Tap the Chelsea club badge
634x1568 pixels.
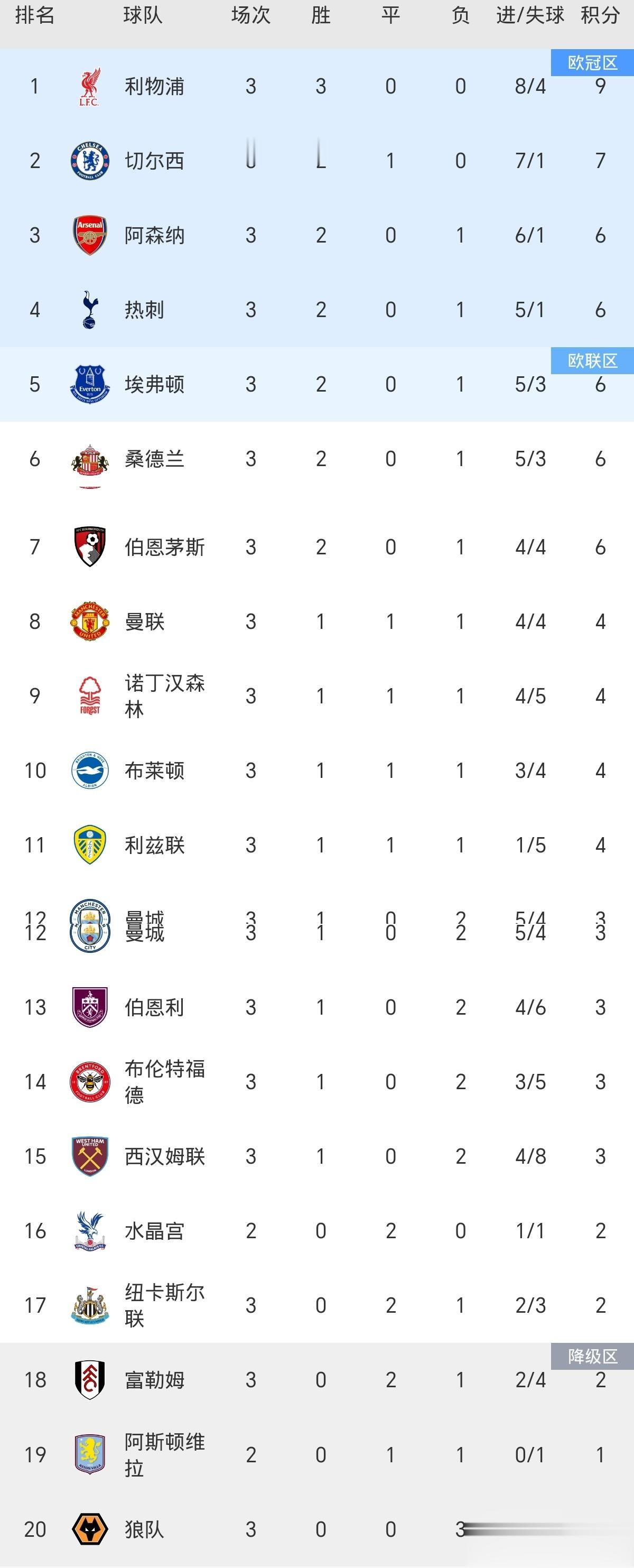(x=89, y=161)
